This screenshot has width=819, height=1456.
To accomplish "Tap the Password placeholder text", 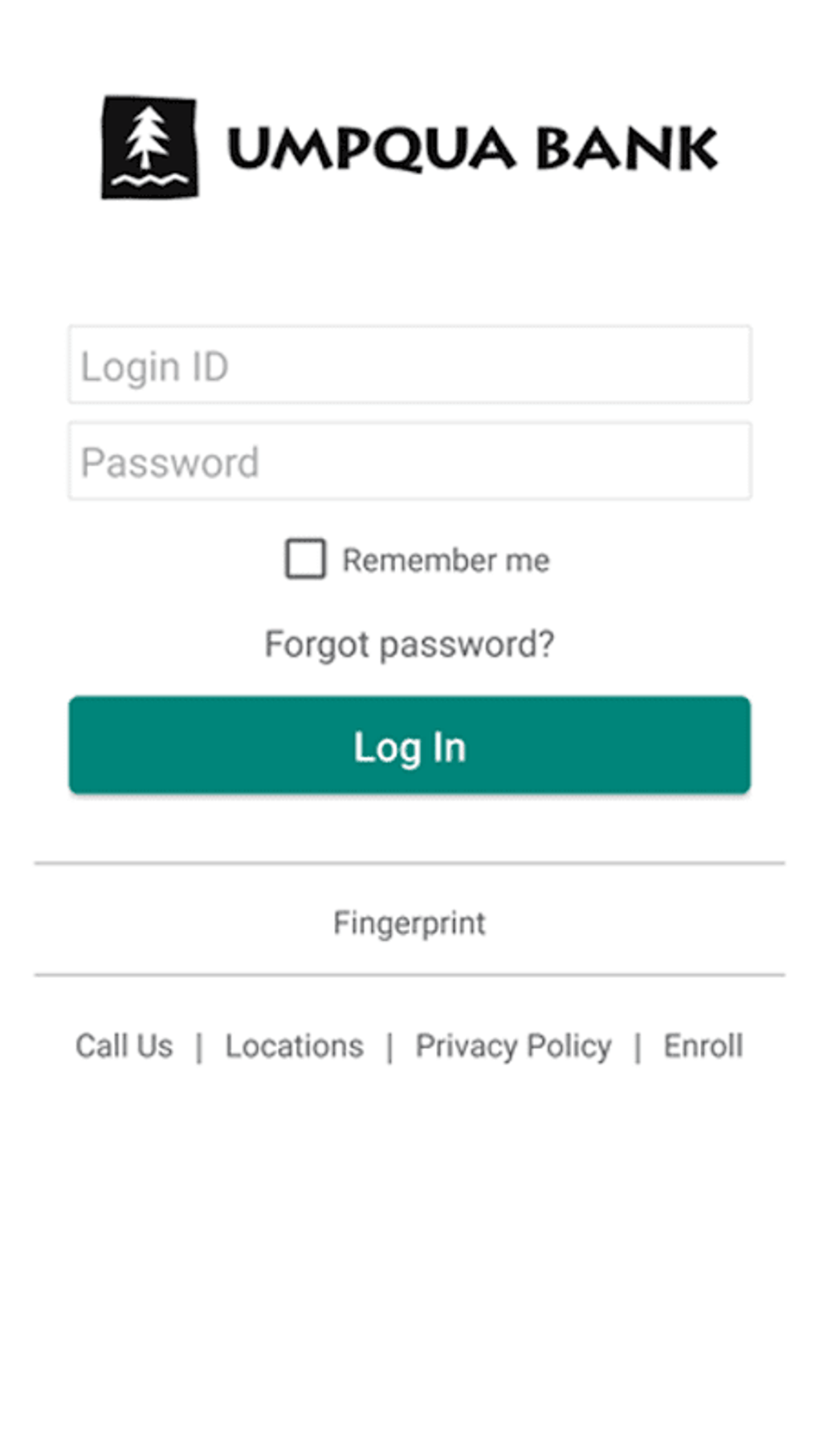I will [x=170, y=463].
